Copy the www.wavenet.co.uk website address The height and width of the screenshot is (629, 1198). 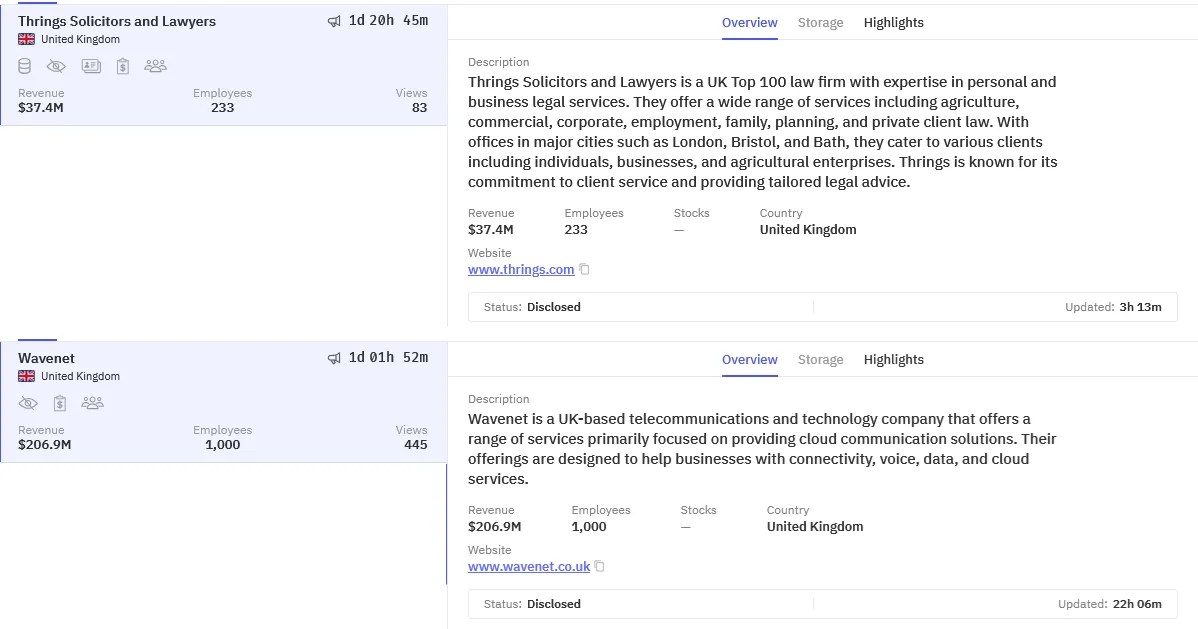(600, 567)
